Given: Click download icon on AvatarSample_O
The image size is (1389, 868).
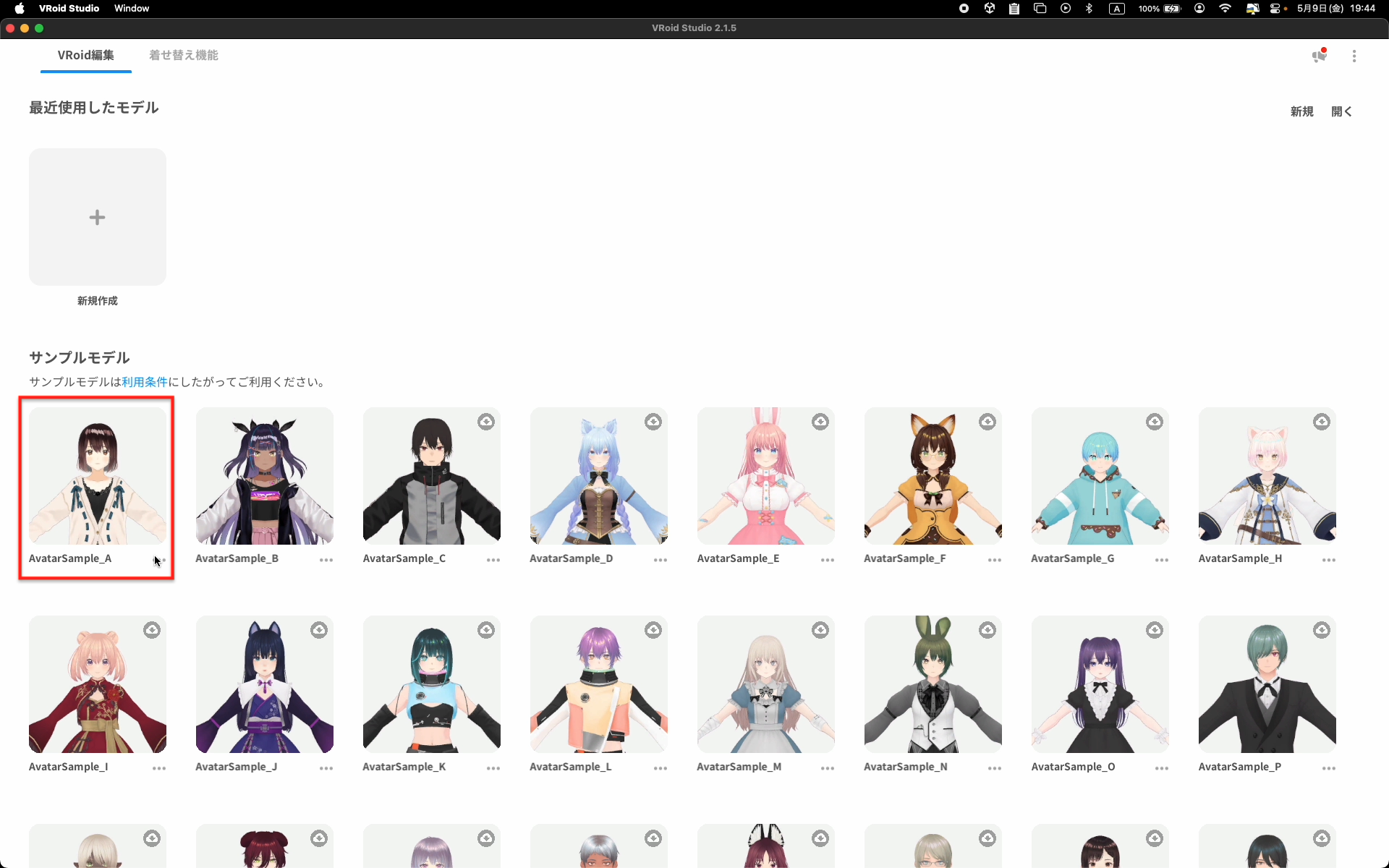Looking at the screenshot, I should 1155,630.
